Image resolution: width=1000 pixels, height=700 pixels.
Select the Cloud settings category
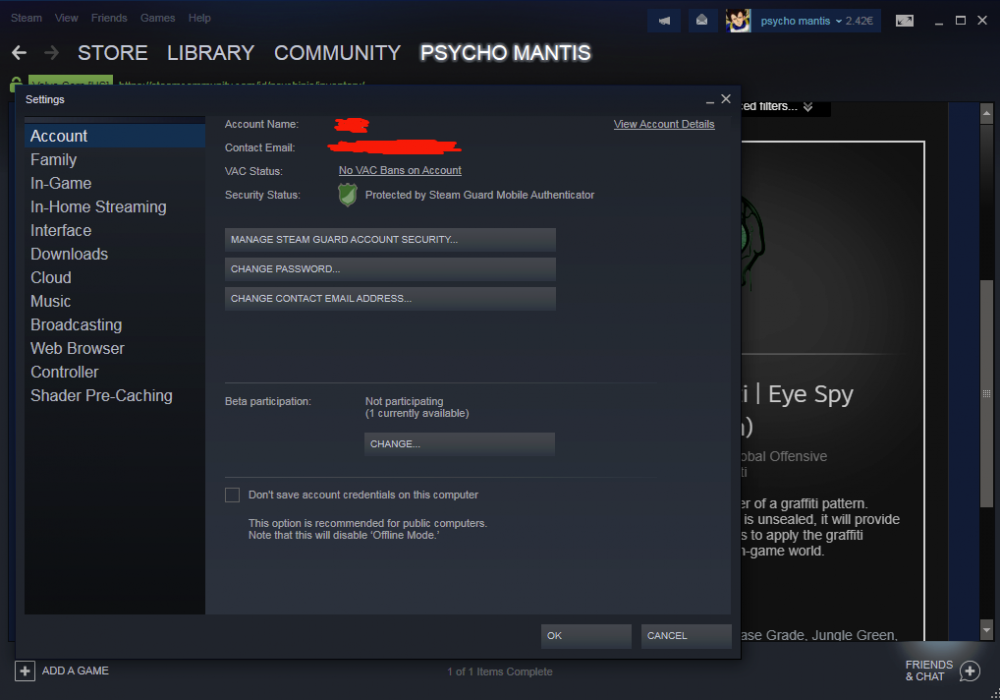115,277
